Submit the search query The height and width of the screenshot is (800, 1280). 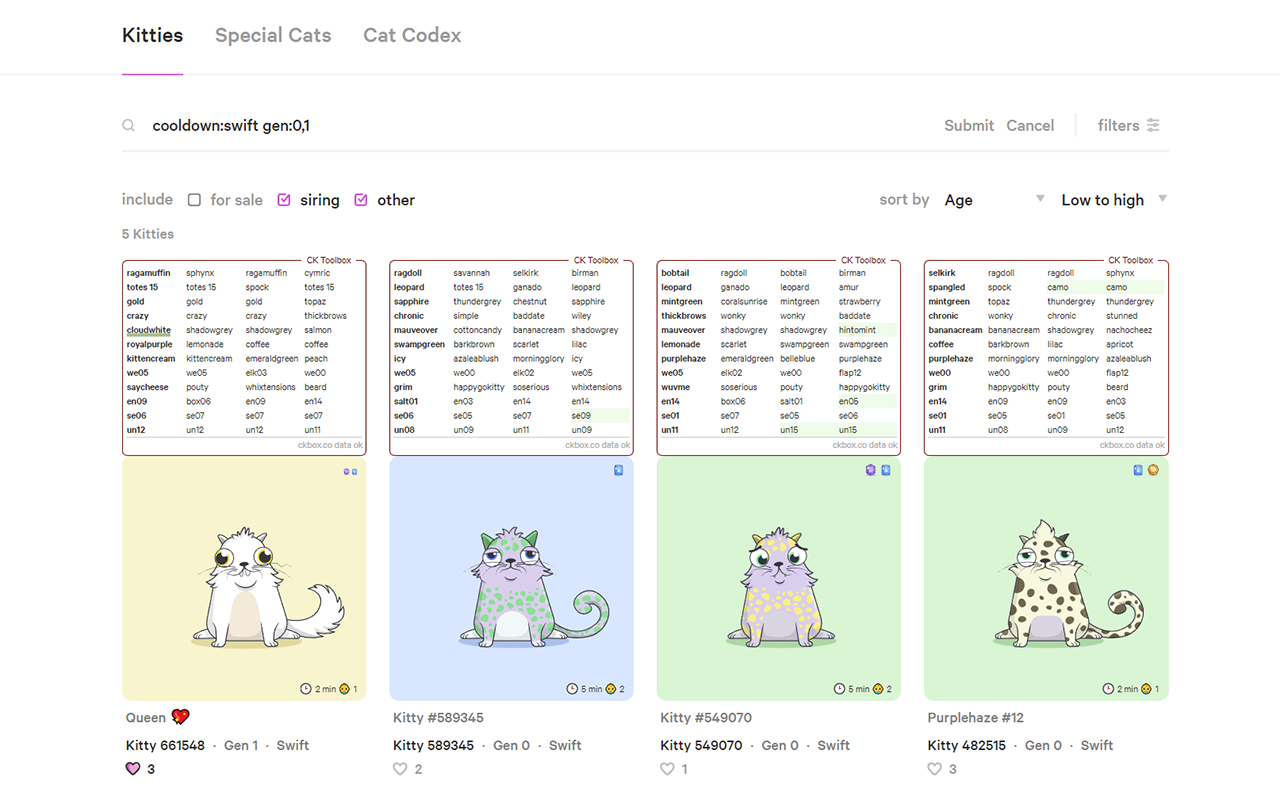(x=968, y=126)
